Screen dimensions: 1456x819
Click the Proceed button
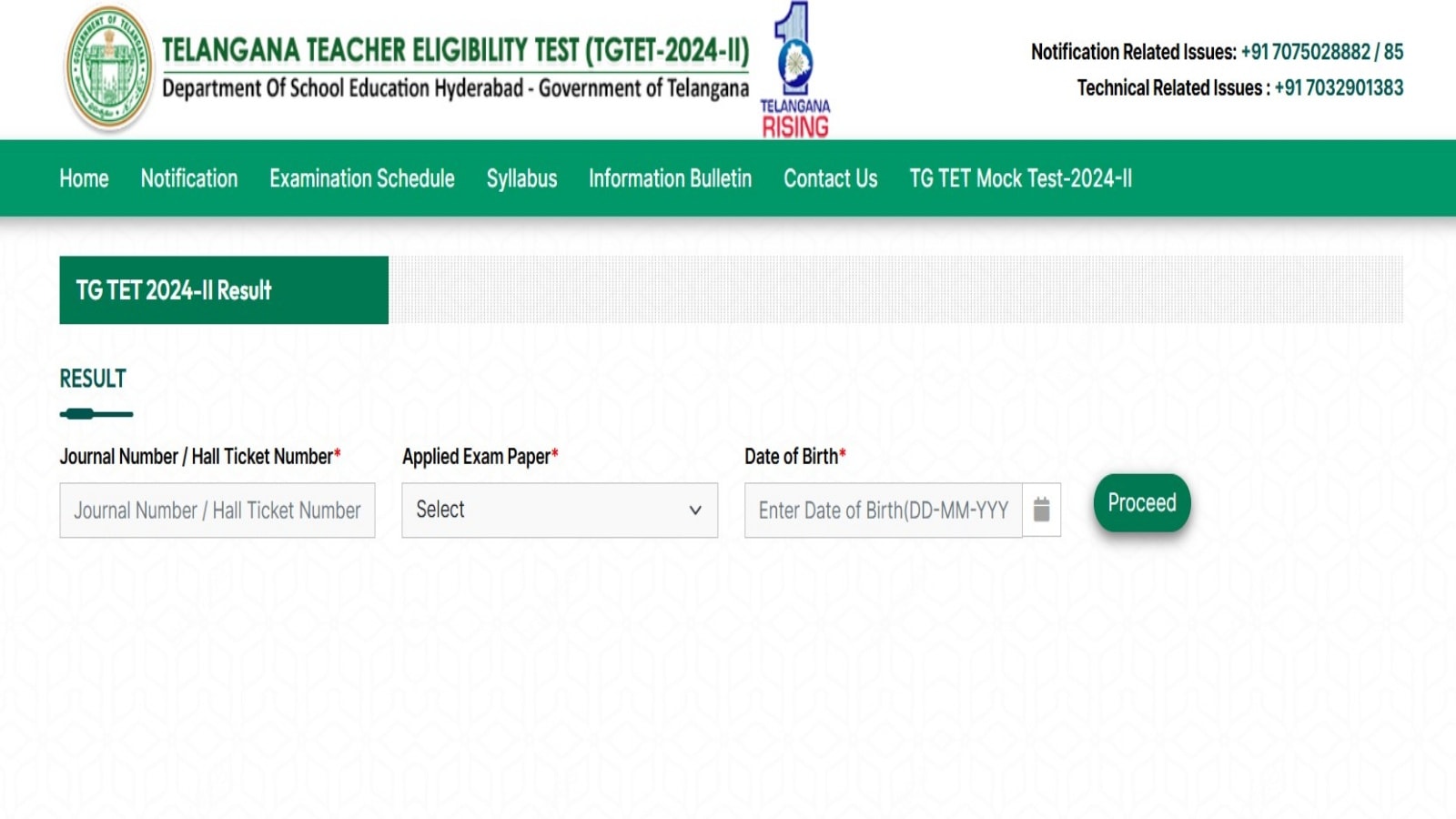click(1142, 503)
